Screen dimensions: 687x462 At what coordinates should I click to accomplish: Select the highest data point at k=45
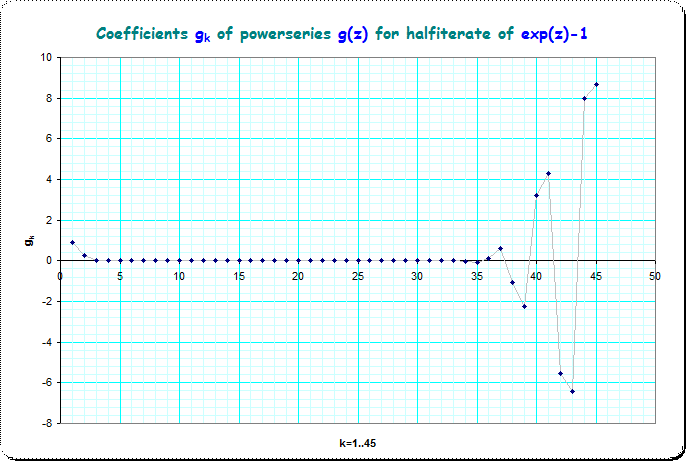point(596,84)
